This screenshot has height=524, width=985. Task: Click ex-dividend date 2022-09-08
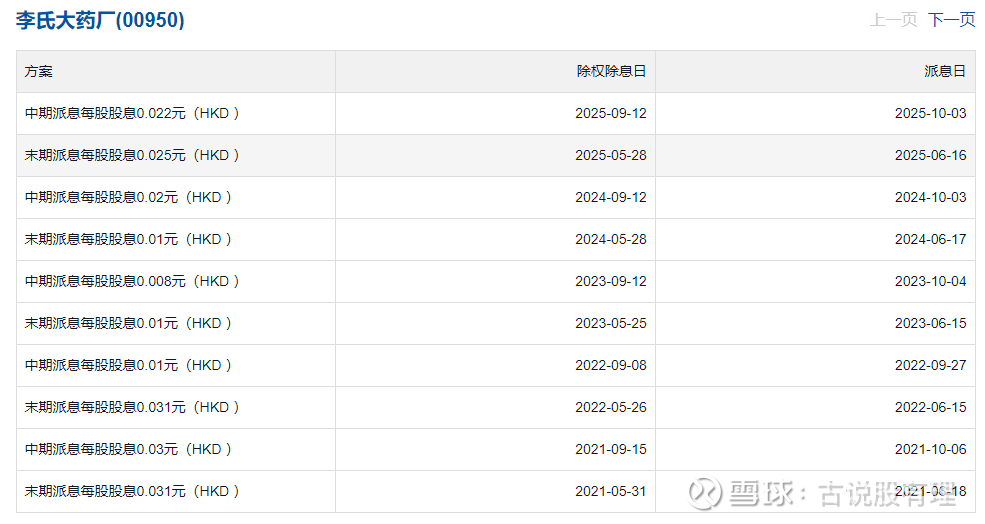click(611, 366)
